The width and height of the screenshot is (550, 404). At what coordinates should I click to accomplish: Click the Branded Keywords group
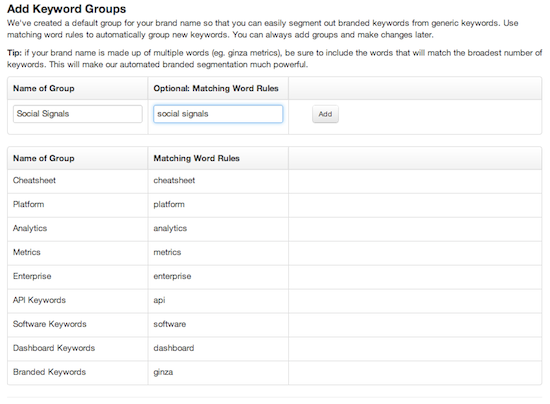(x=49, y=372)
